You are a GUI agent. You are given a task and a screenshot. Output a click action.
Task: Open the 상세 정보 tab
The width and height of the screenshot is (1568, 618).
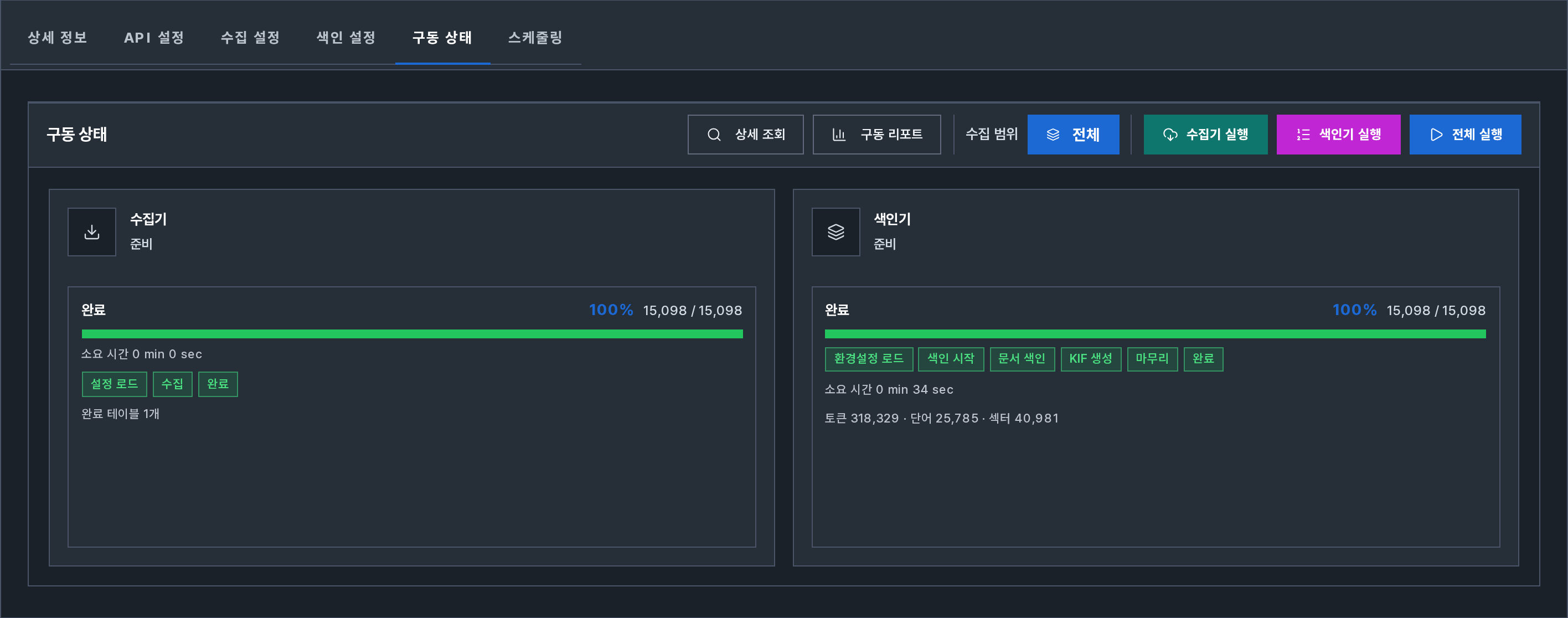tap(58, 38)
